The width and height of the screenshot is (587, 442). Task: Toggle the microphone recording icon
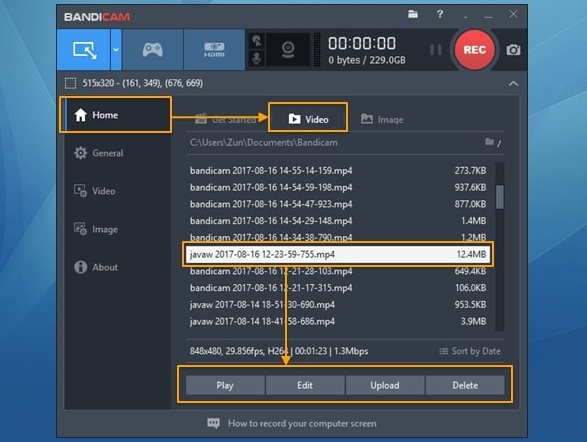pyautogui.click(x=257, y=59)
